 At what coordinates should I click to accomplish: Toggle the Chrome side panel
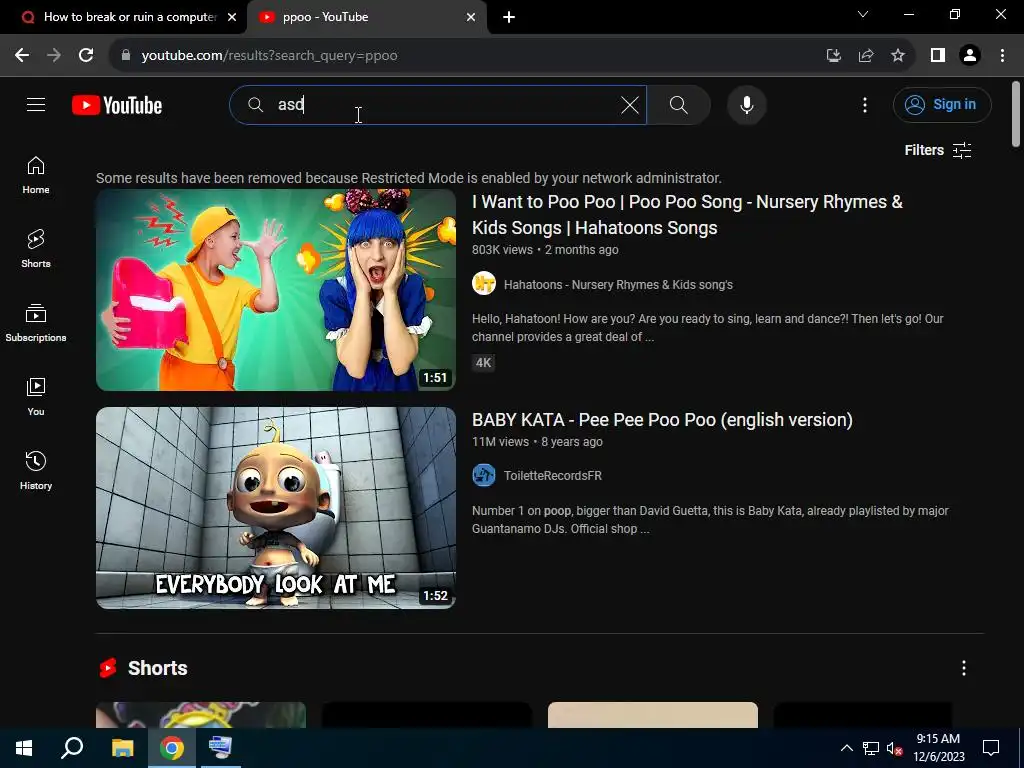938,56
